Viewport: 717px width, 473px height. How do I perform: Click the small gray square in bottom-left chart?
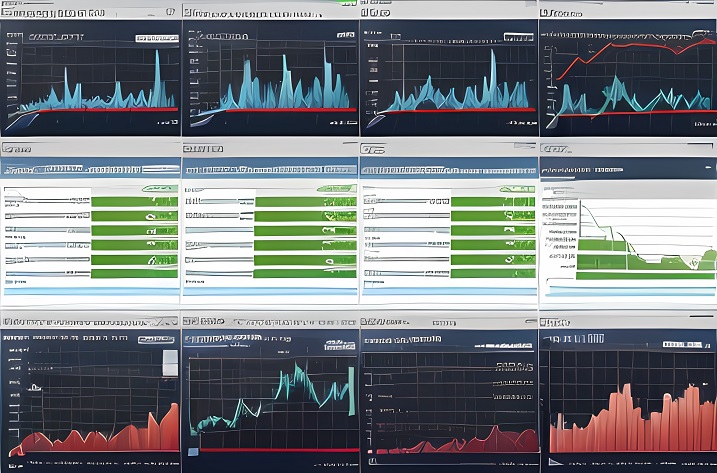point(170,358)
